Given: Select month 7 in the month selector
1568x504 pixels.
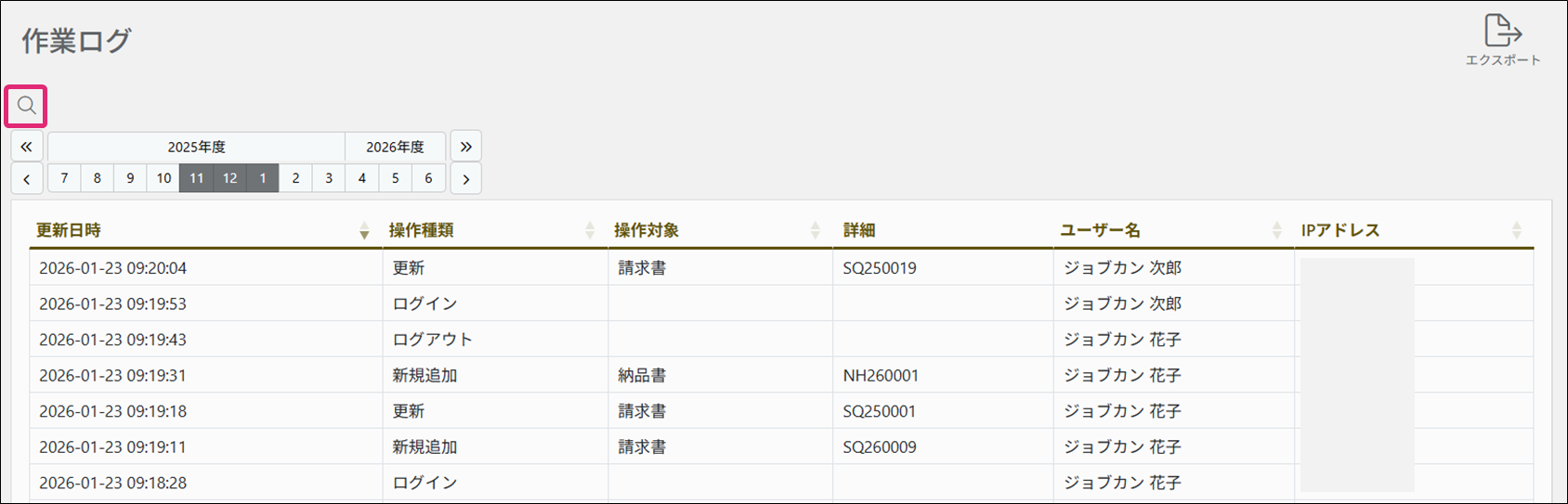Looking at the screenshot, I should (64, 178).
